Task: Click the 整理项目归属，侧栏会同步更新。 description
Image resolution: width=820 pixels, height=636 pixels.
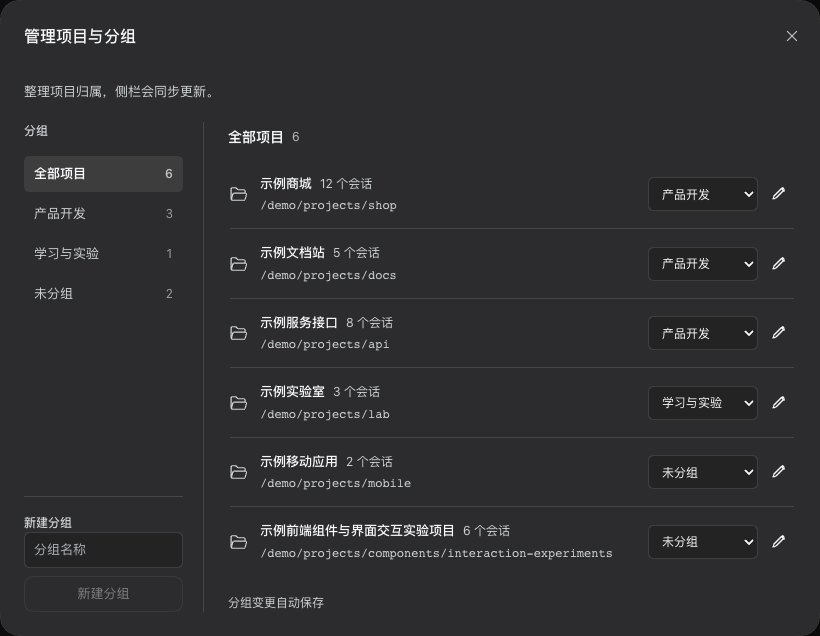Action: (120, 92)
